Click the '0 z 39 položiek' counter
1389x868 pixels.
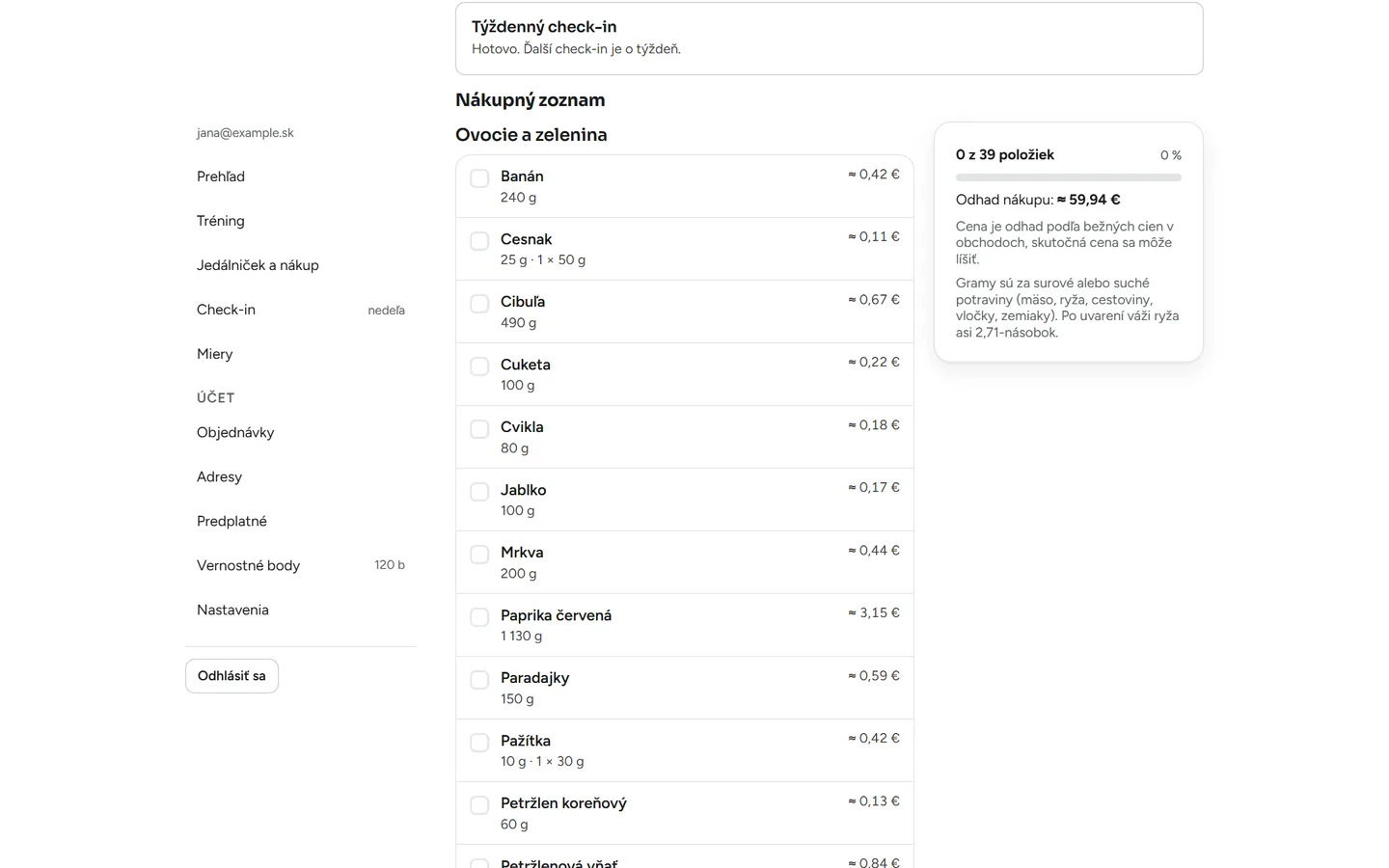[x=1005, y=154]
